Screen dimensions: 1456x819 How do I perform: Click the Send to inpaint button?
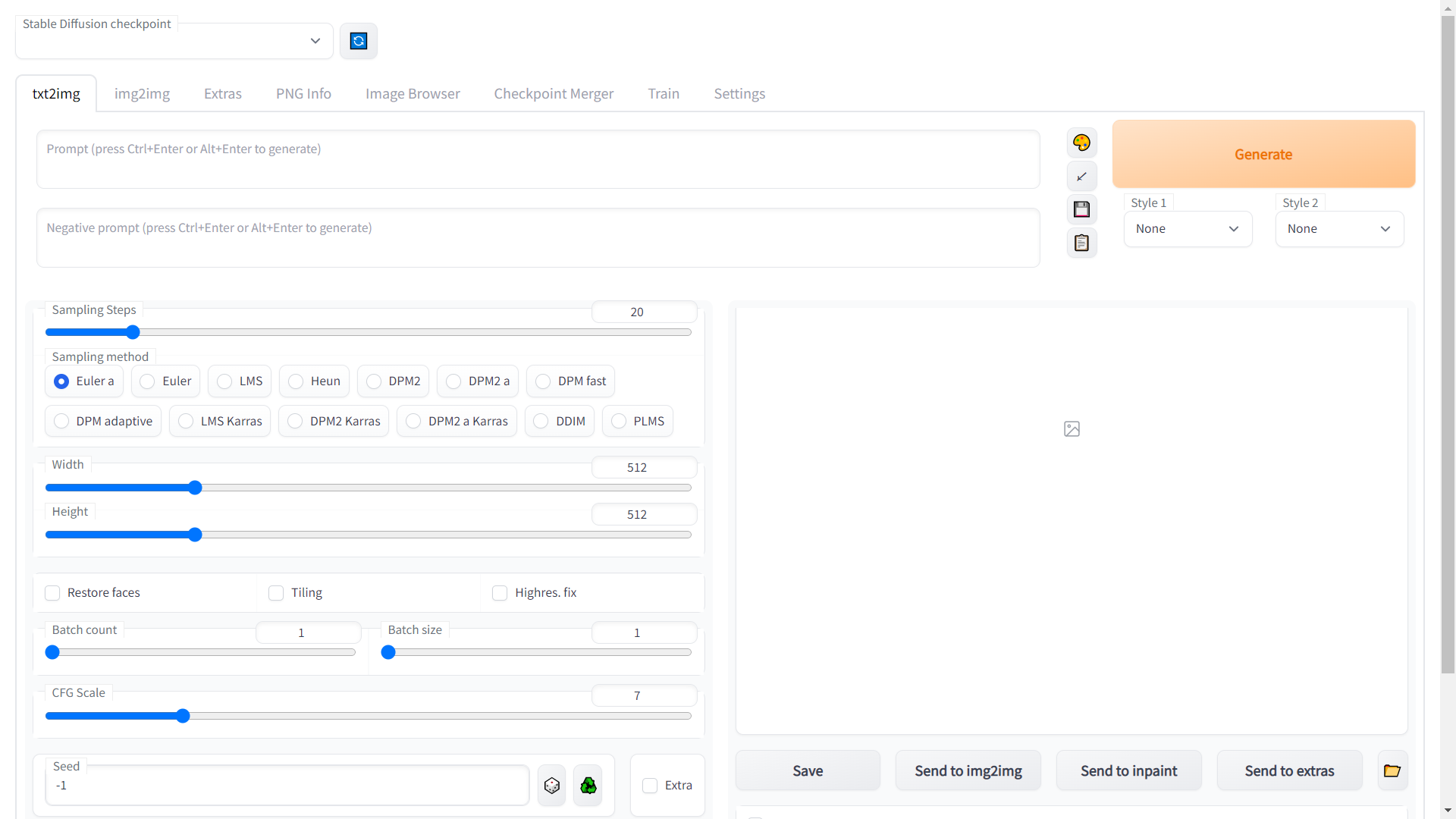pos(1128,770)
